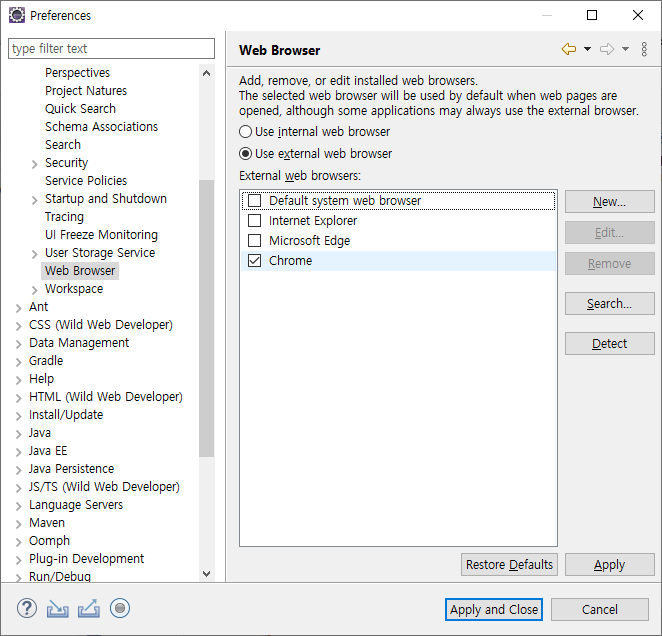
Task: Maximize the Preferences window
Action: pos(592,15)
